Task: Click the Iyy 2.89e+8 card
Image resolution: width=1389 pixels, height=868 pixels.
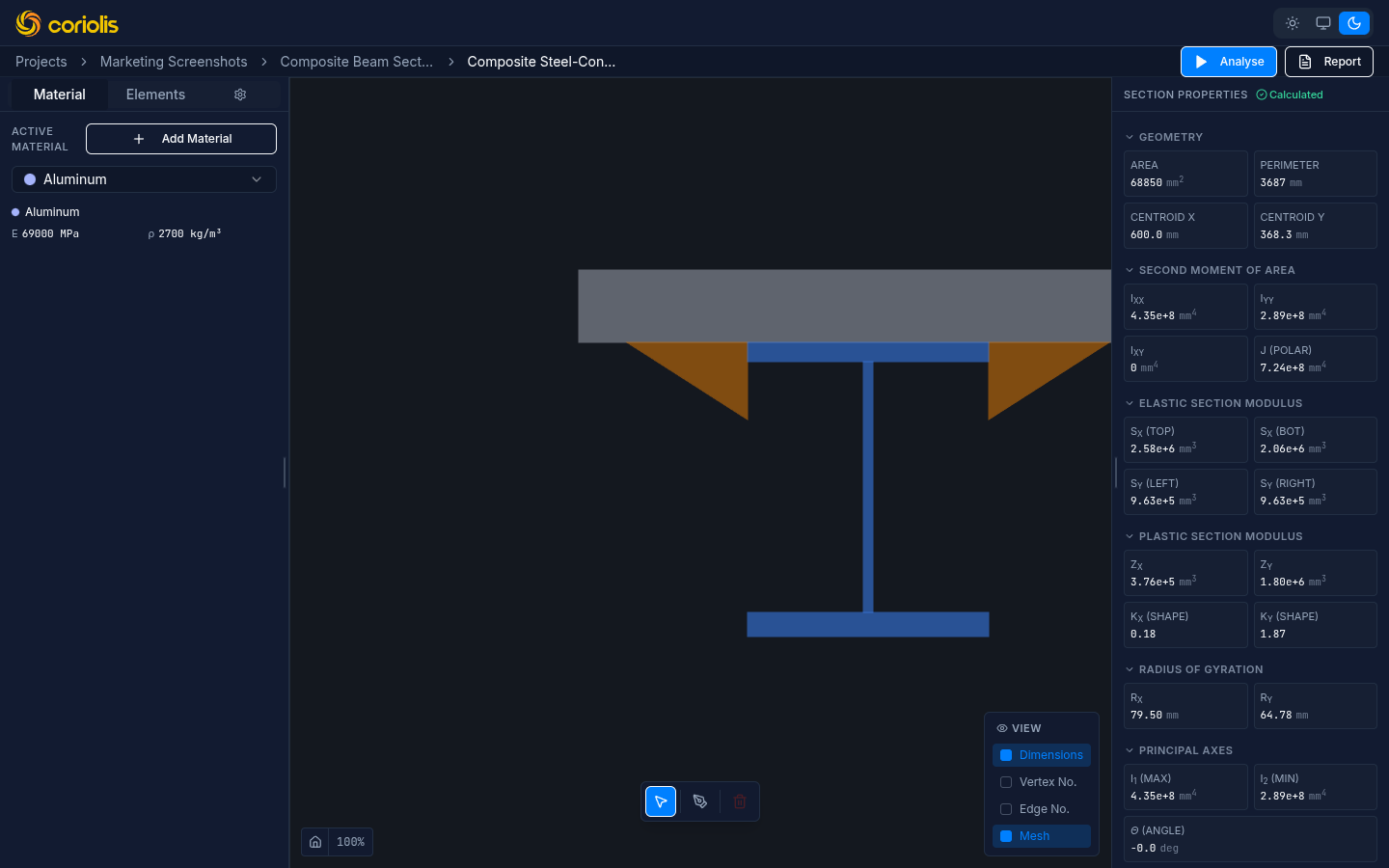Action: (1315, 307)
